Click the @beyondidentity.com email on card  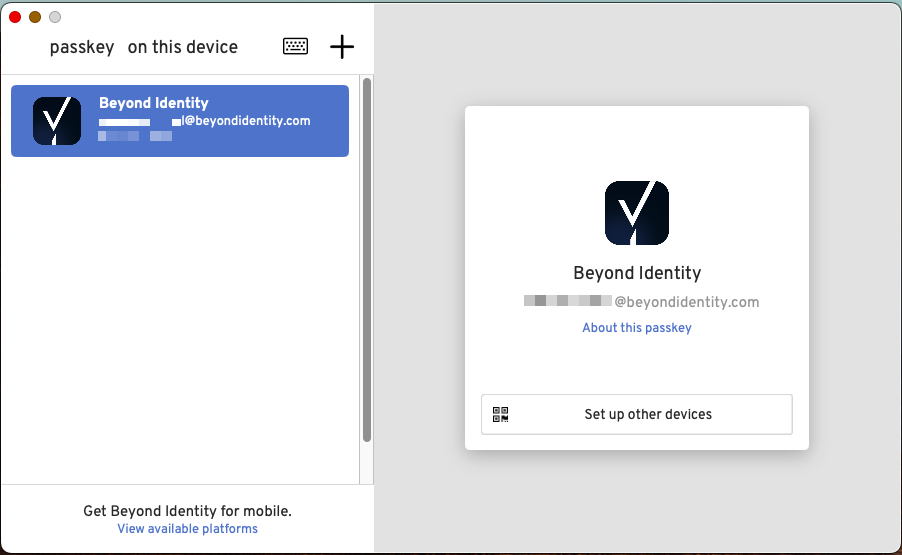[x=641, y=301]
